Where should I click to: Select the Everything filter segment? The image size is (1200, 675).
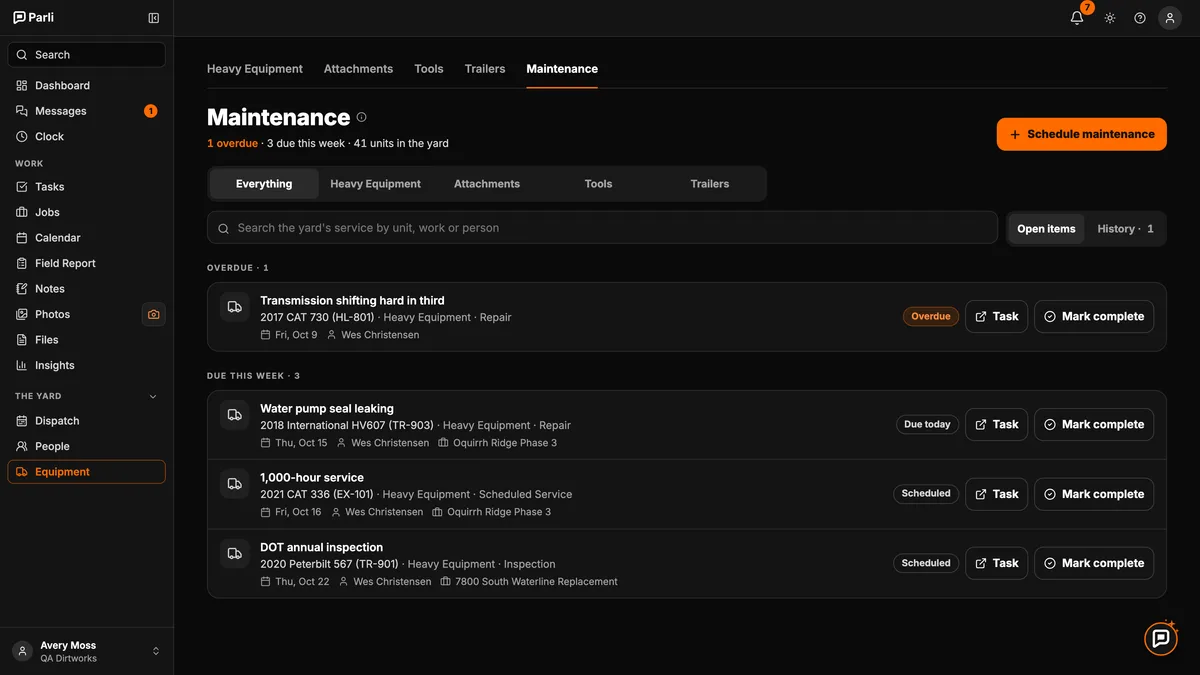click(264, 184)
